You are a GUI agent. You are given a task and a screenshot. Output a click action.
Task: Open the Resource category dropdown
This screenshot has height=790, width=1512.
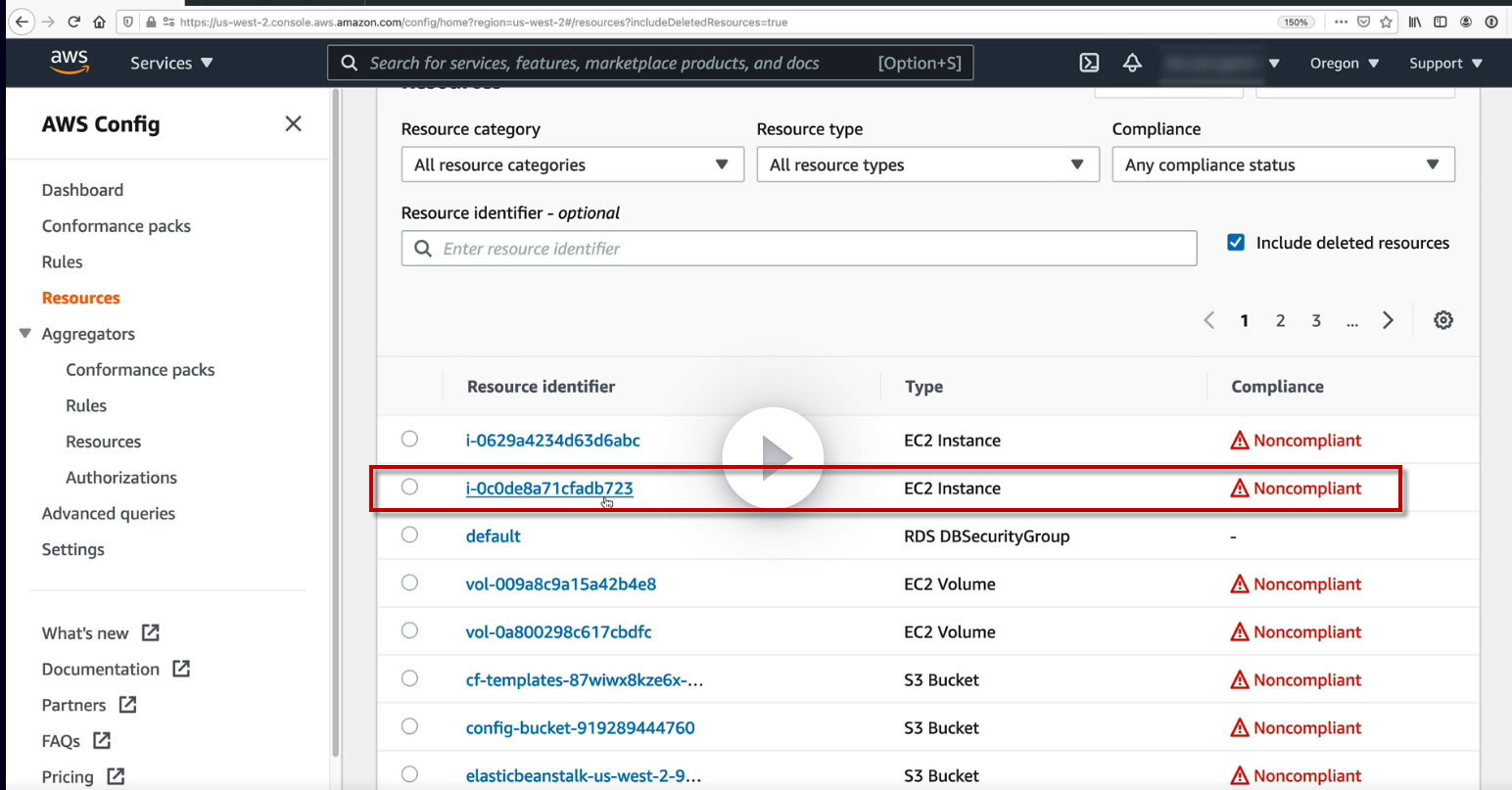[572, 164]
